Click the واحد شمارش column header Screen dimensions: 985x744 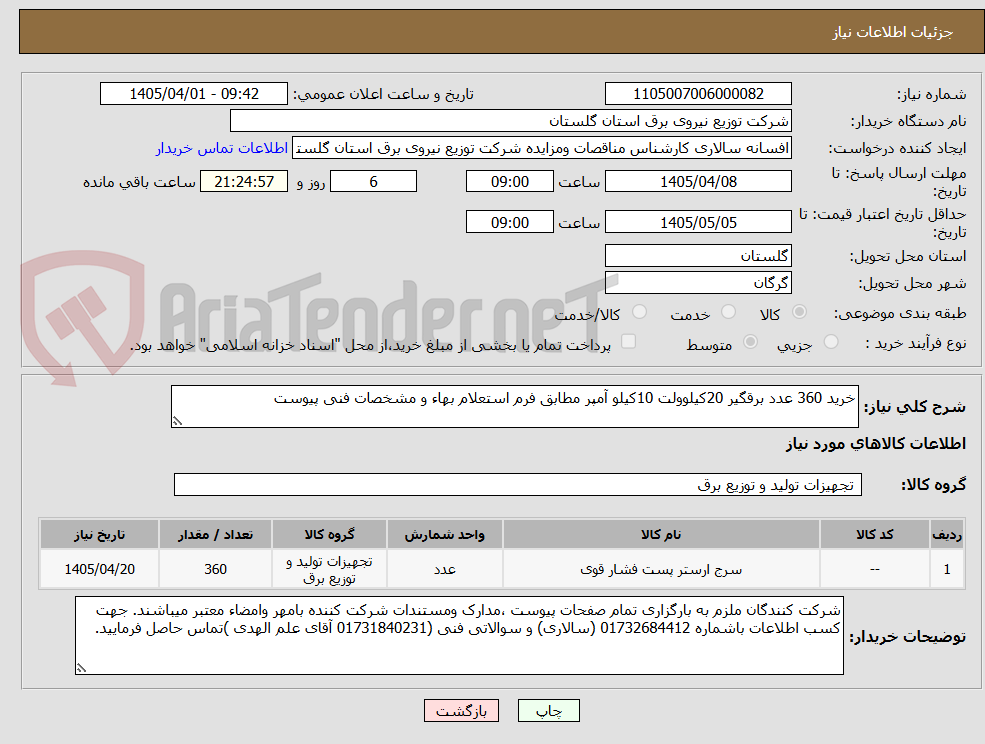tap(444, 534)
